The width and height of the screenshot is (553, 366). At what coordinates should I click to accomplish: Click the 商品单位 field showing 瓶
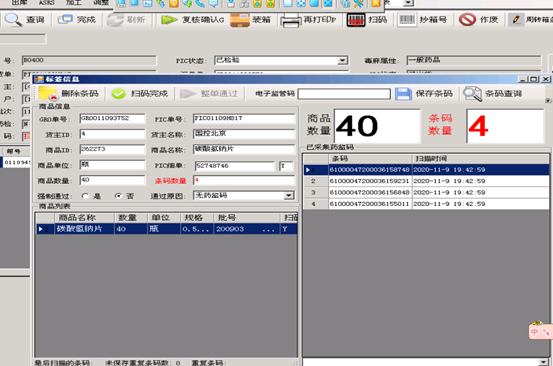point(113,165)
